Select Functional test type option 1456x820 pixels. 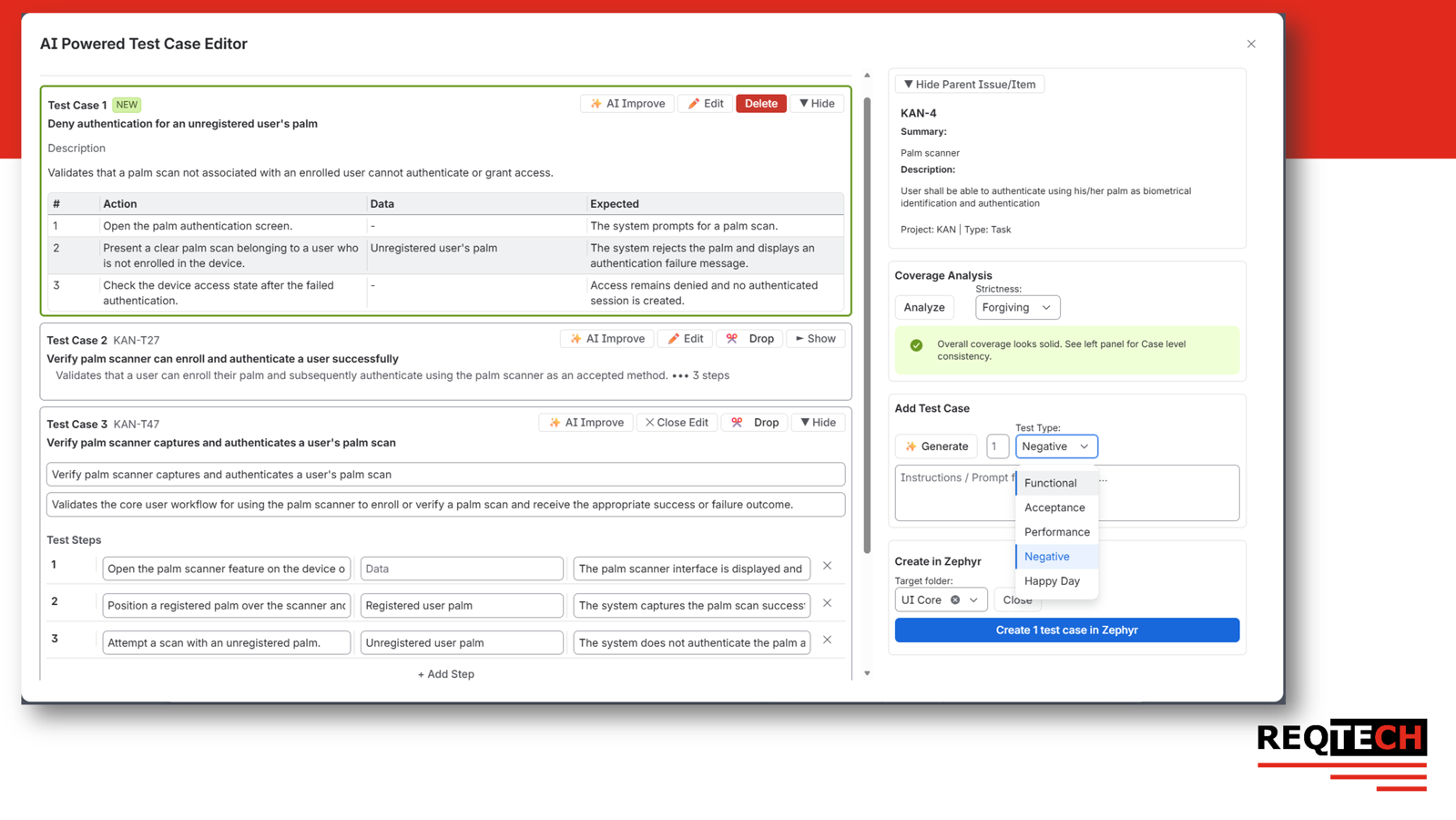tap(1057, 484)
